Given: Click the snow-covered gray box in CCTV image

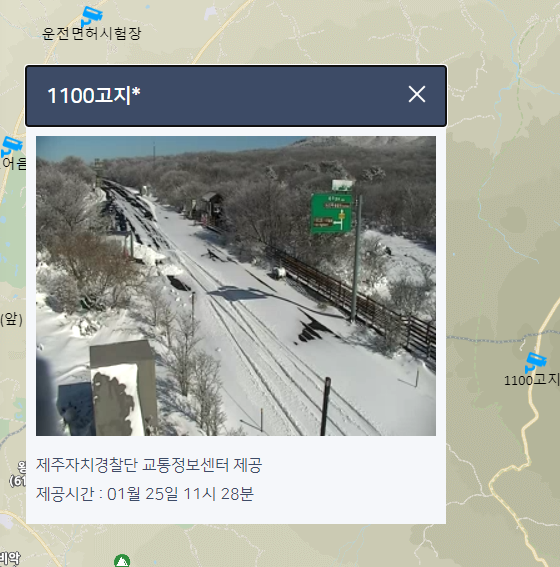Looking at the screenshot, I should pyautogui.click(x=123, y=389).
